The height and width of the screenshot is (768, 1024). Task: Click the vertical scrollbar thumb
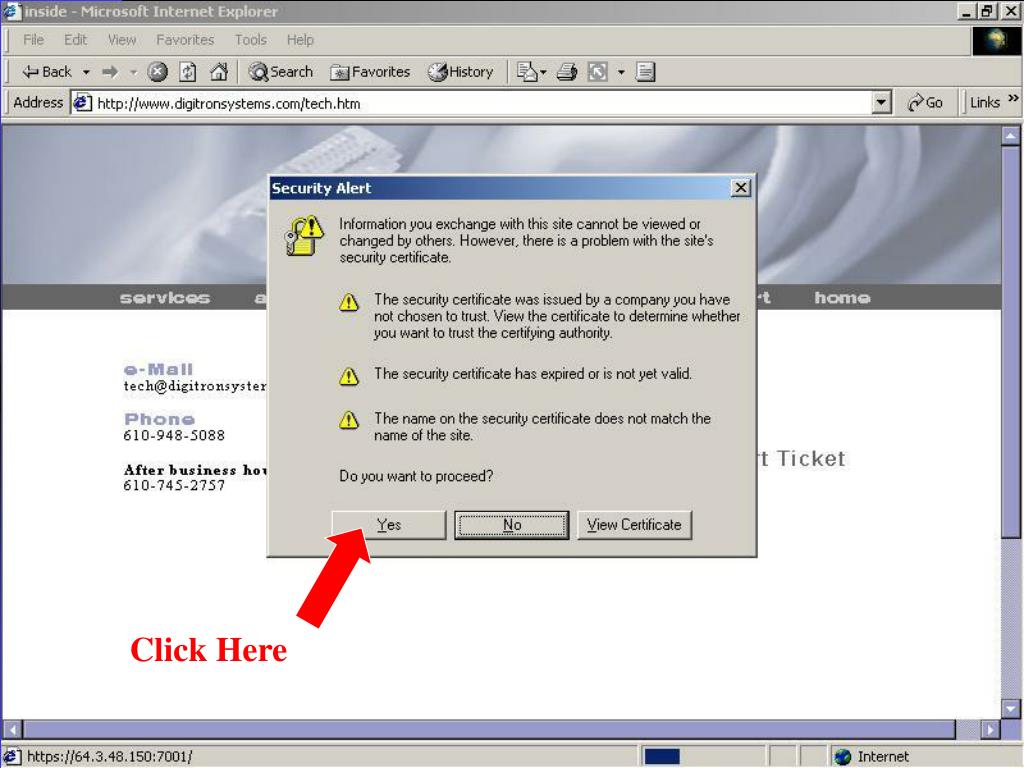click(x=1010, y=341)
